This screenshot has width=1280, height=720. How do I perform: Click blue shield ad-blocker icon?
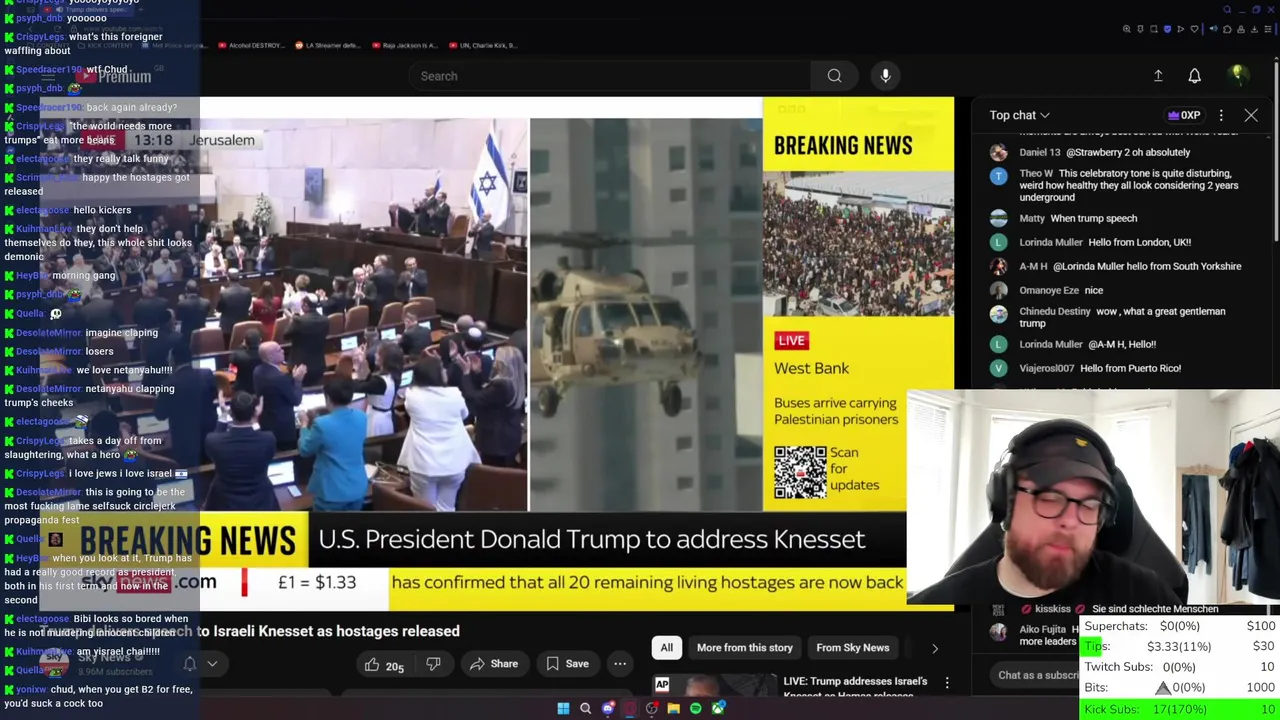coord(1167,29)
